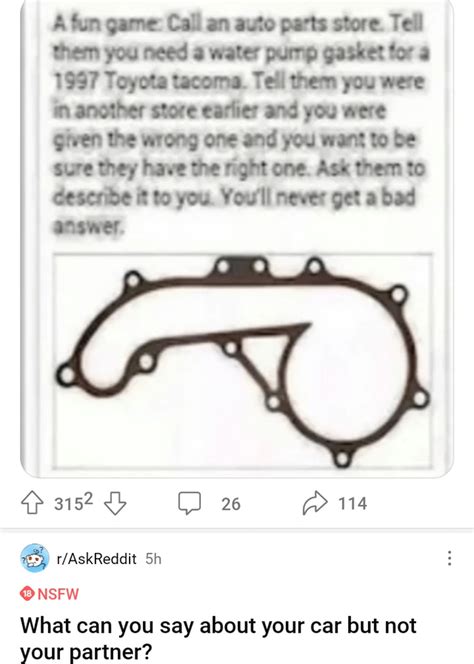474x664 pixels.
Task: Downvote the water pump gasket post
Action: pyautogui.click(x=115, y=503)
